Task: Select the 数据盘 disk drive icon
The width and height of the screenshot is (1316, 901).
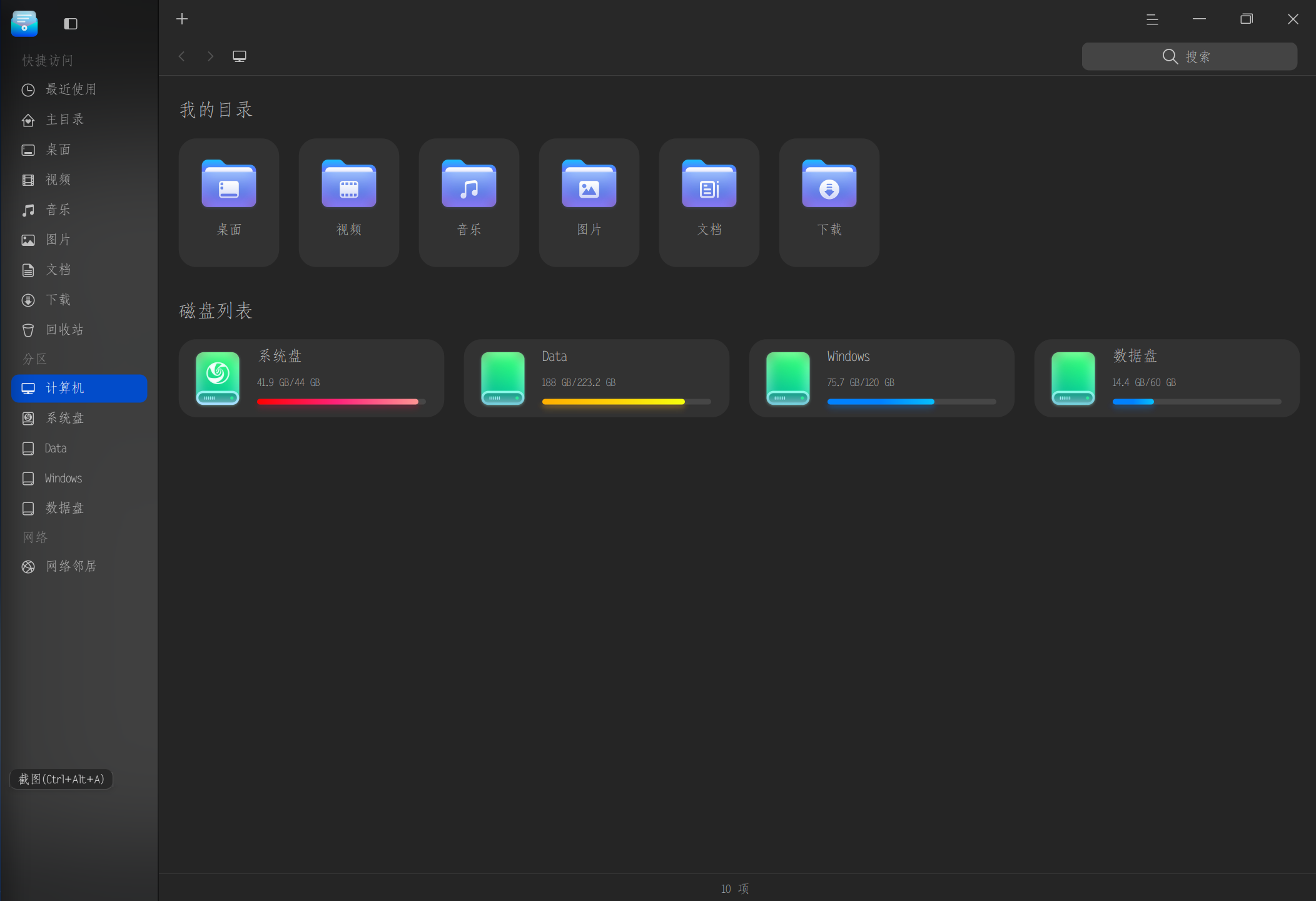Action: [1073, 378]
